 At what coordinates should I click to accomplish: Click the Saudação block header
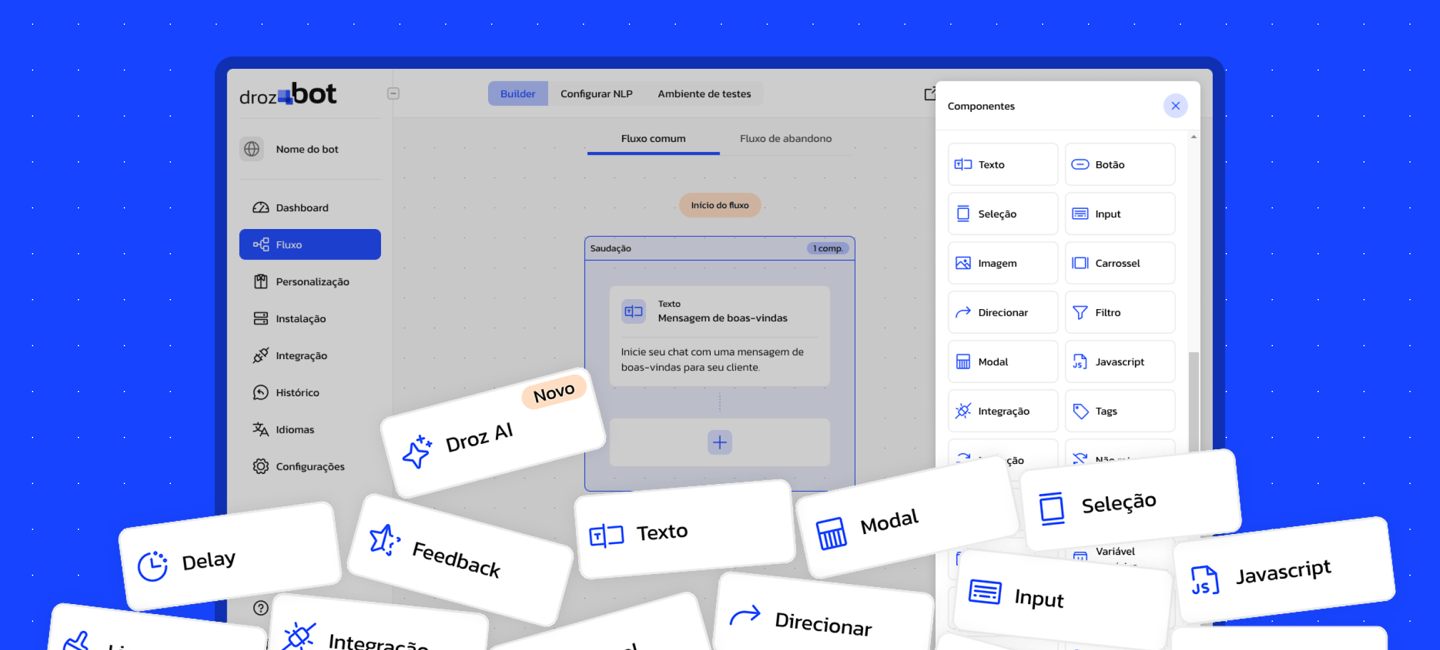point(719,248)
